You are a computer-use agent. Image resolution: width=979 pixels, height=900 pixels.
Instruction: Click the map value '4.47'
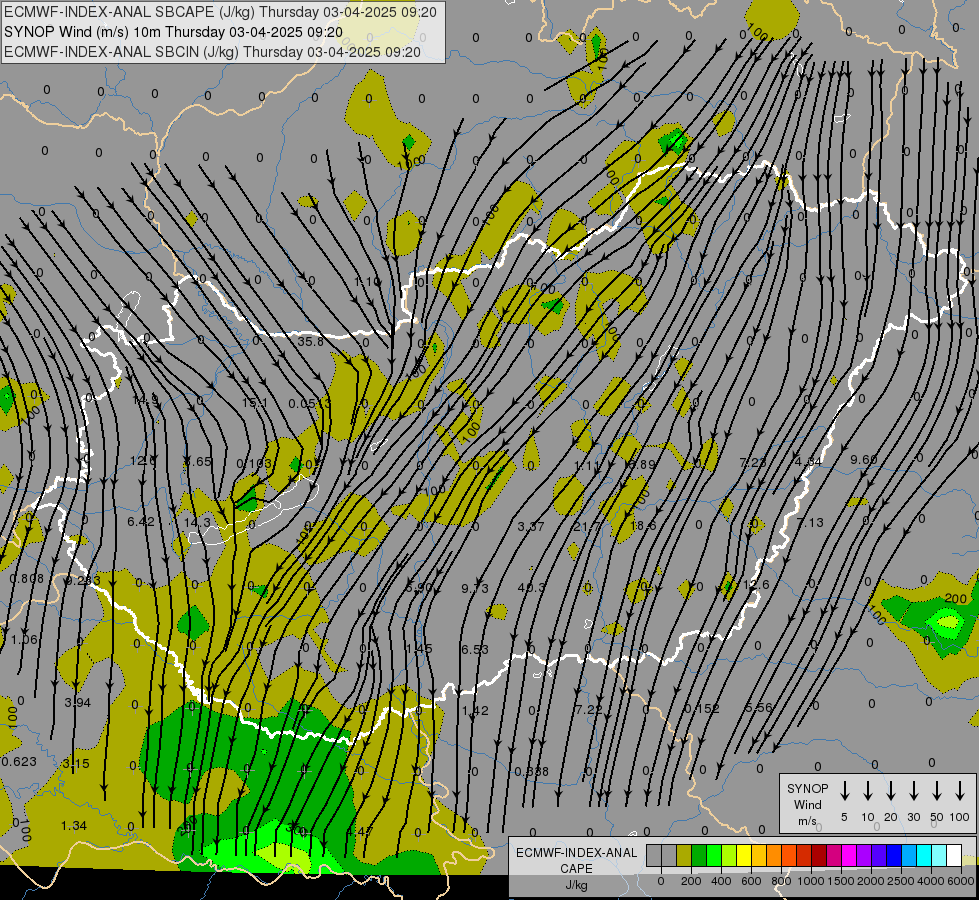point(360,831)
